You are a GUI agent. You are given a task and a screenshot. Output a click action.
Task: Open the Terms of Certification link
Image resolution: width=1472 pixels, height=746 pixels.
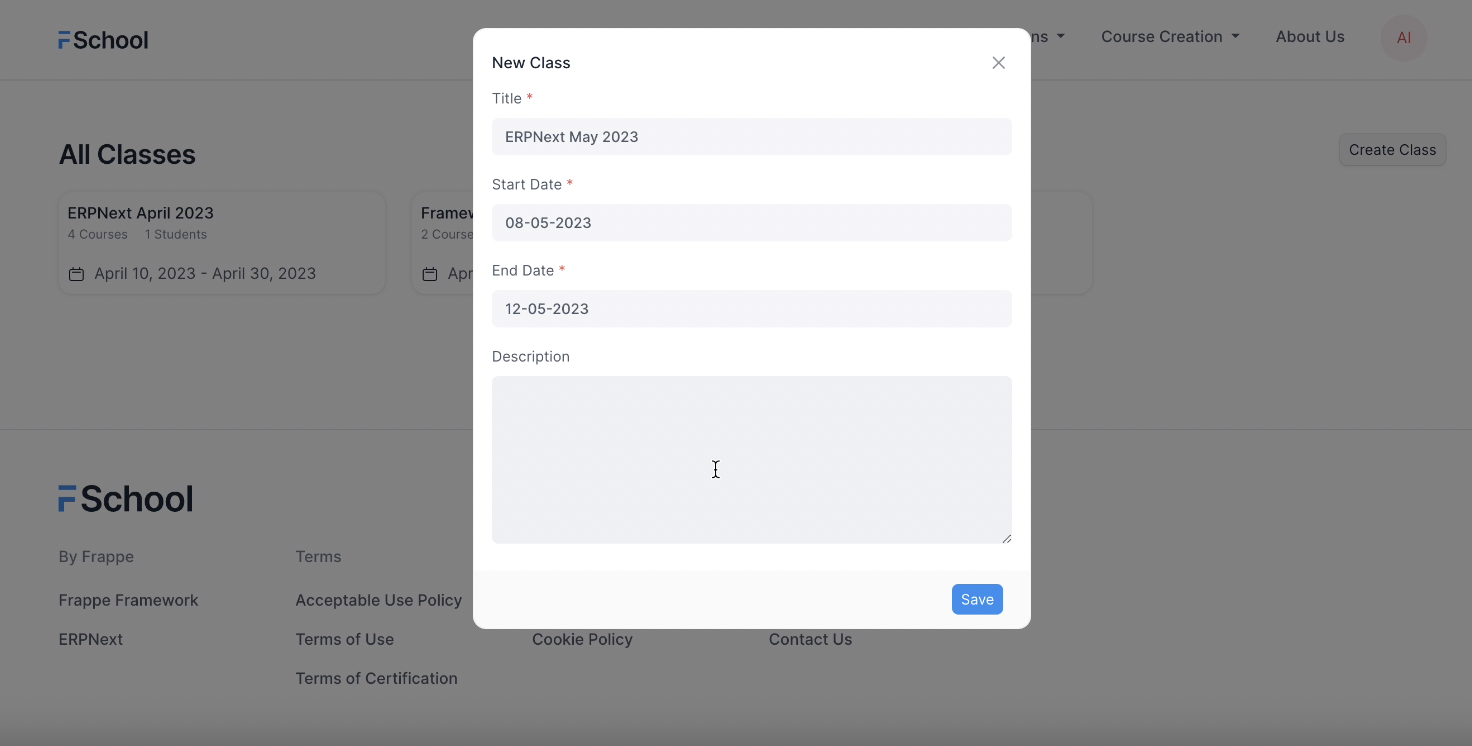[x=376, y=678]
